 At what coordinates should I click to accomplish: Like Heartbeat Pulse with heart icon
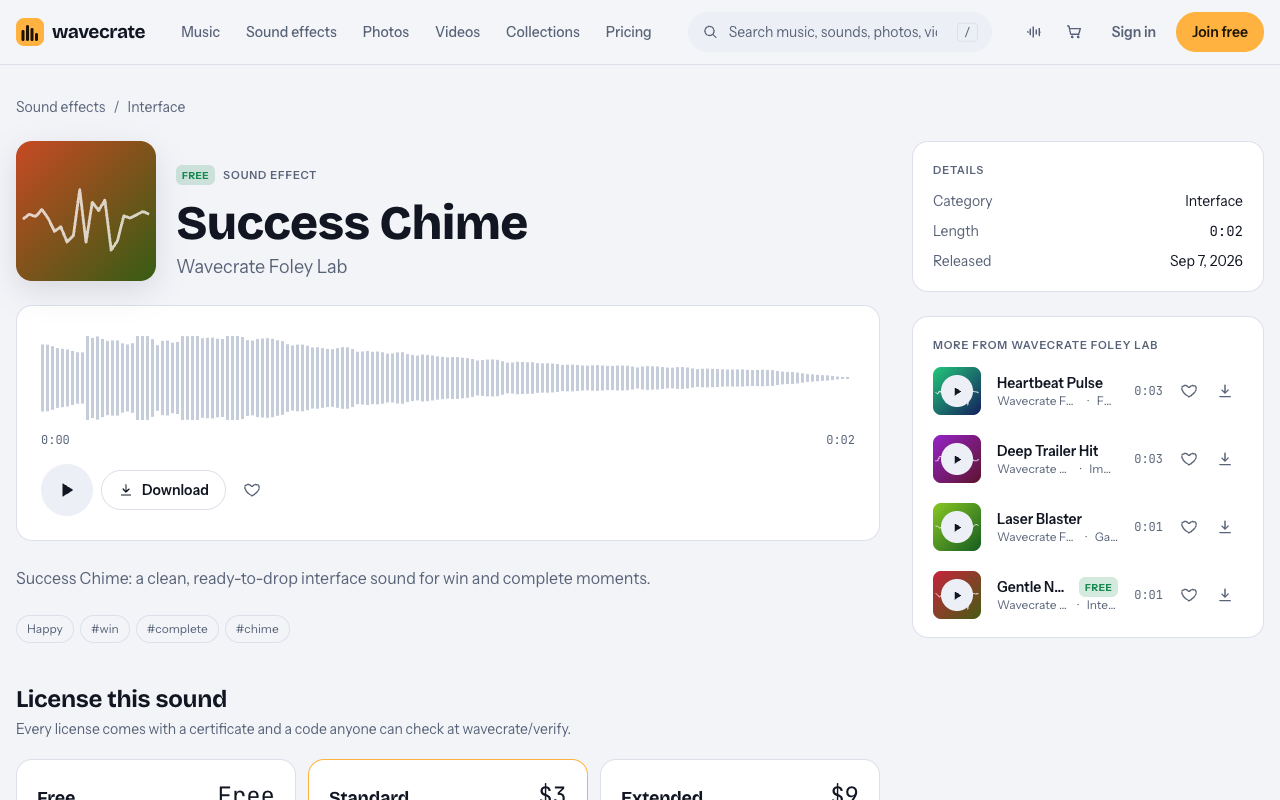point(1189,391)
